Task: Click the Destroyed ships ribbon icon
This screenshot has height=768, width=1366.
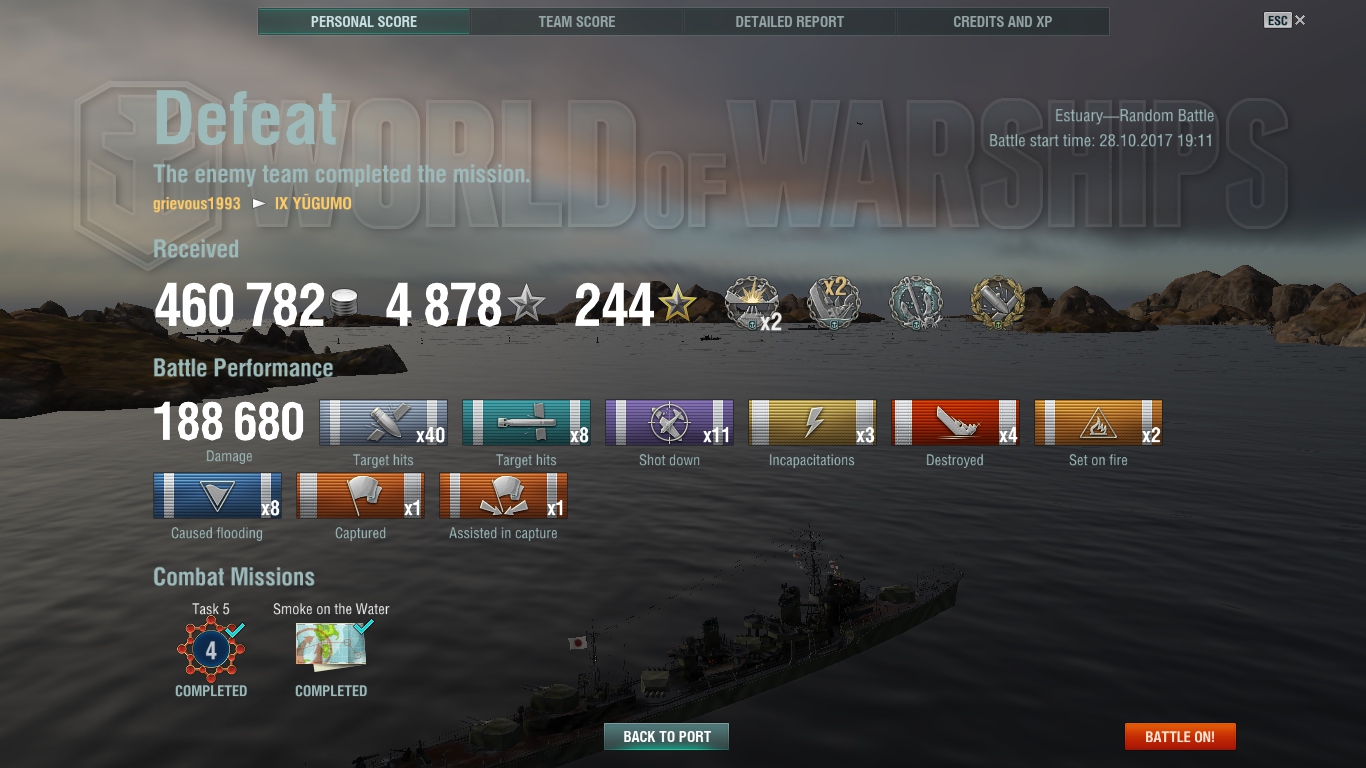Action: pos(955,423)
